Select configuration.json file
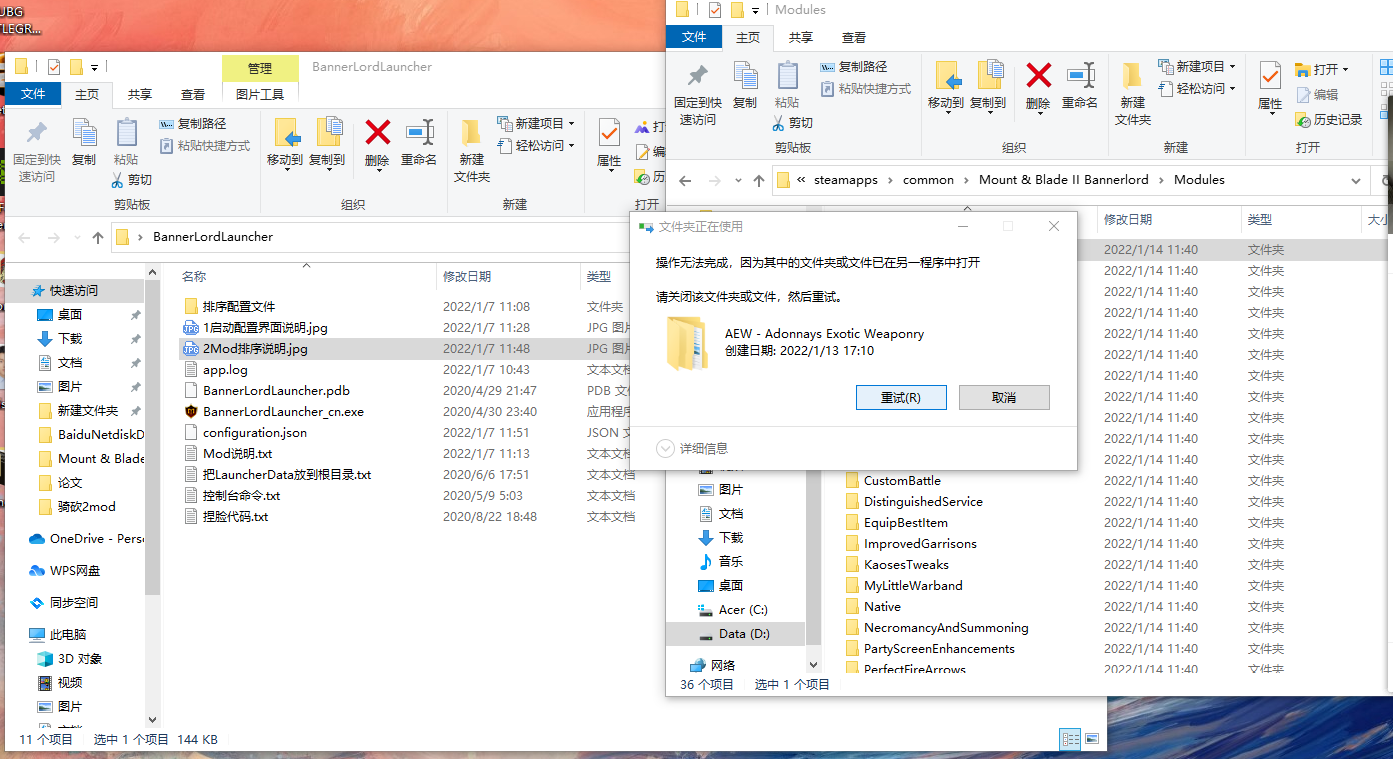1393x759 pixels. [255, 432]
